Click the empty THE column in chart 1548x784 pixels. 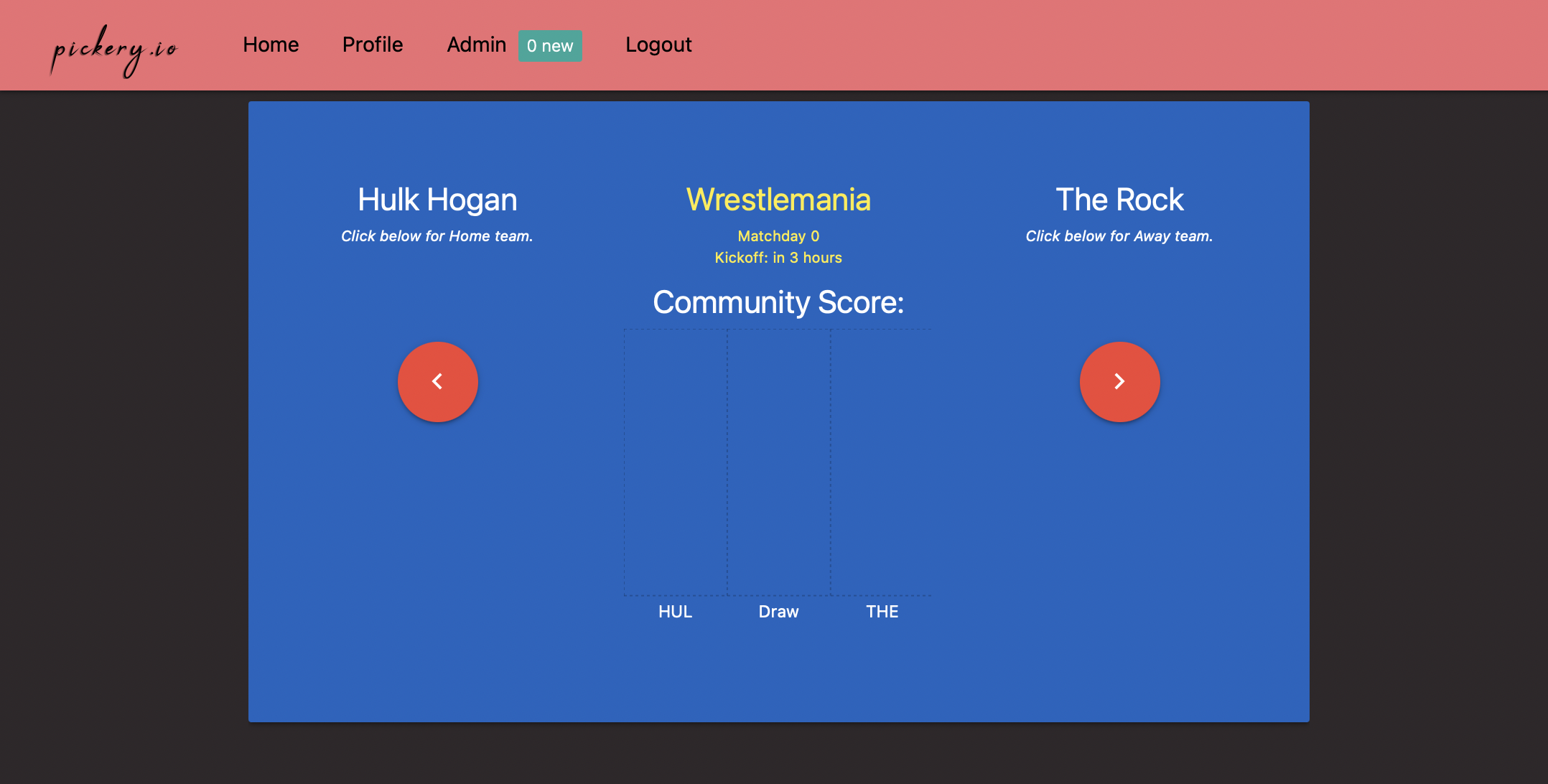[882, 462]
